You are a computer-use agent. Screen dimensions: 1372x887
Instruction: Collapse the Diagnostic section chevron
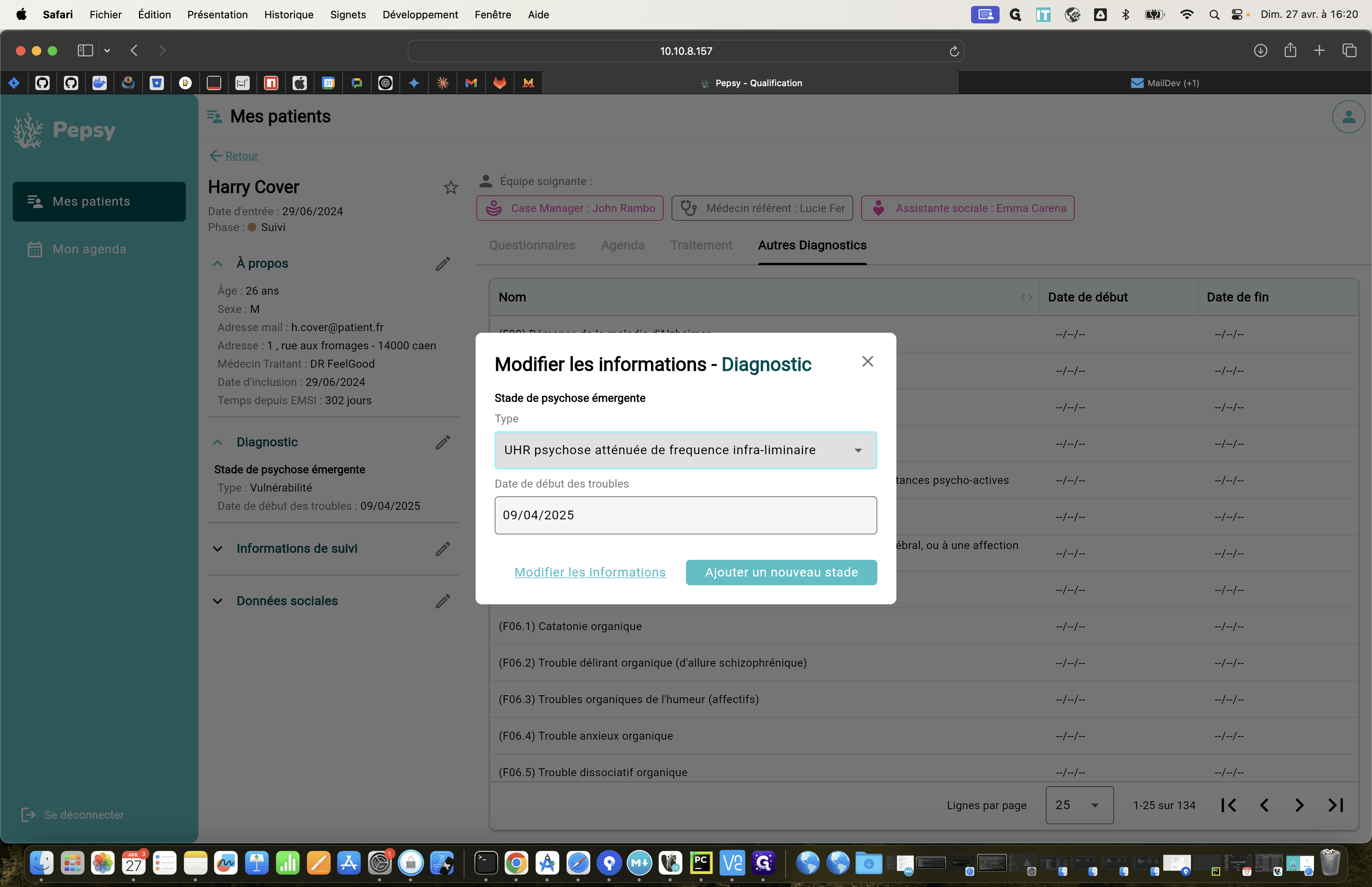(217, 442)
